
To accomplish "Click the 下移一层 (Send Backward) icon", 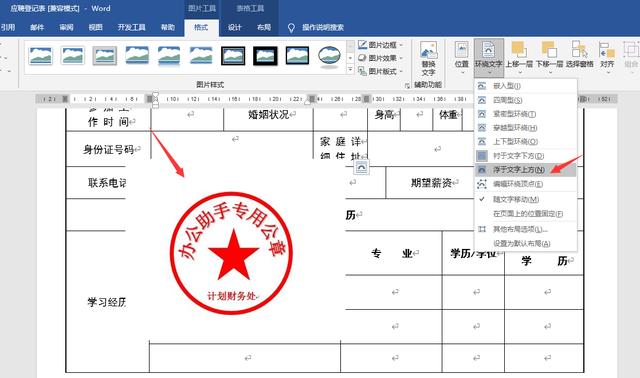I will click(549, 49).
